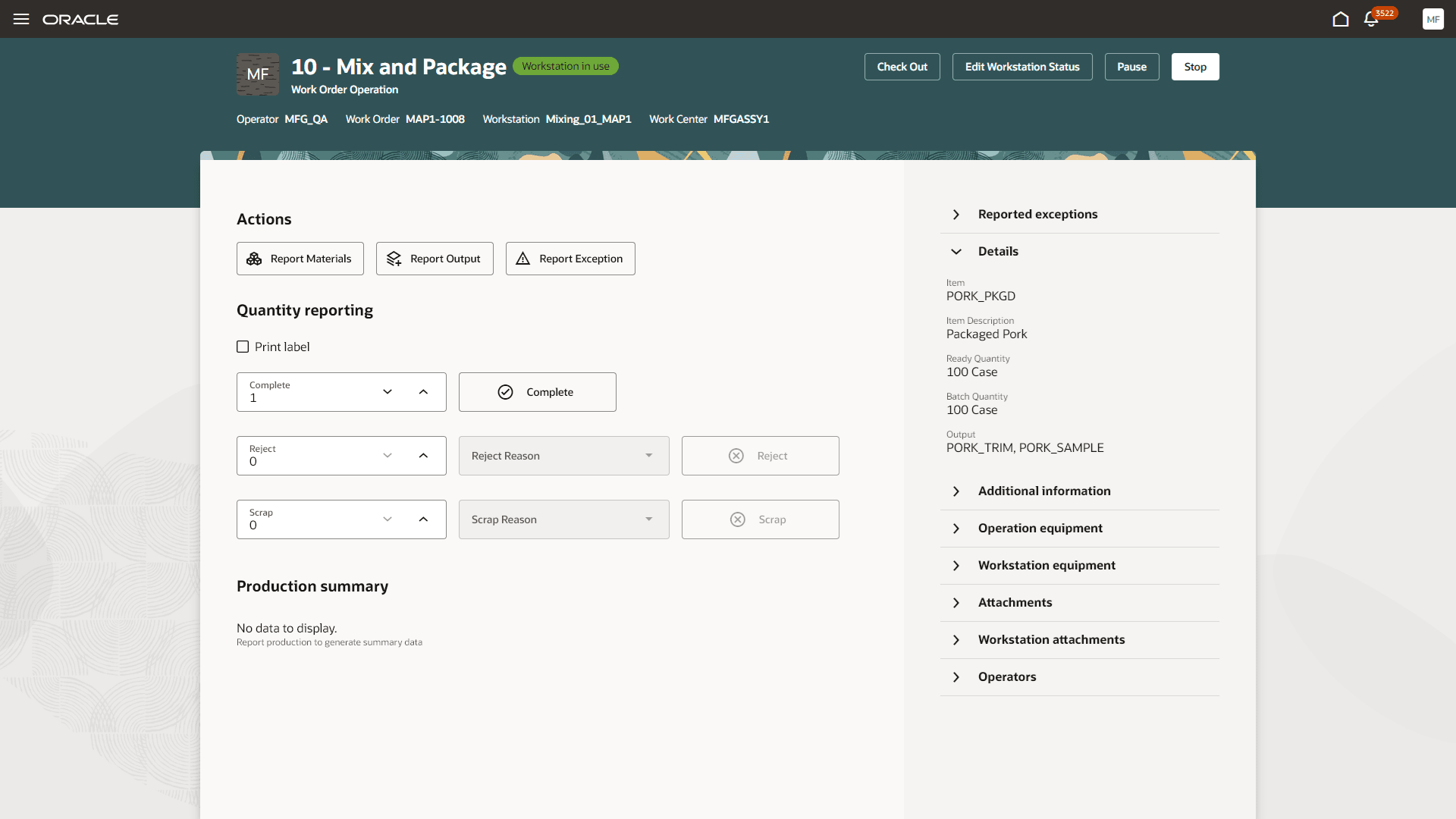Screen dimensions: 1456x819
Task: Go to the home page icon
Action: (1340, 19)
